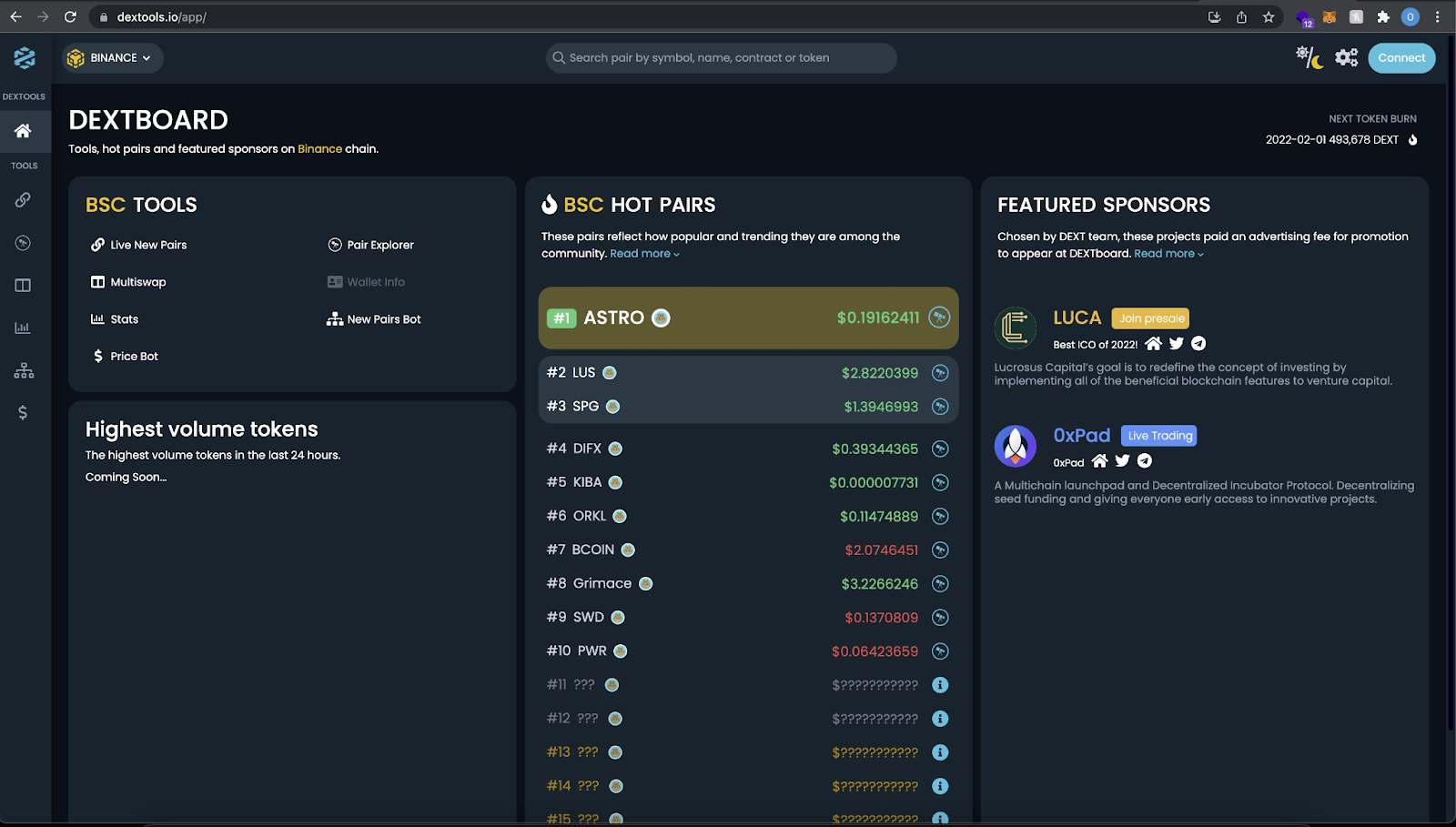The width and height of the screenshot is (1456, 827).
Task: Click the Join presale badge for LUCA
Action: [x=1151, y=318]
